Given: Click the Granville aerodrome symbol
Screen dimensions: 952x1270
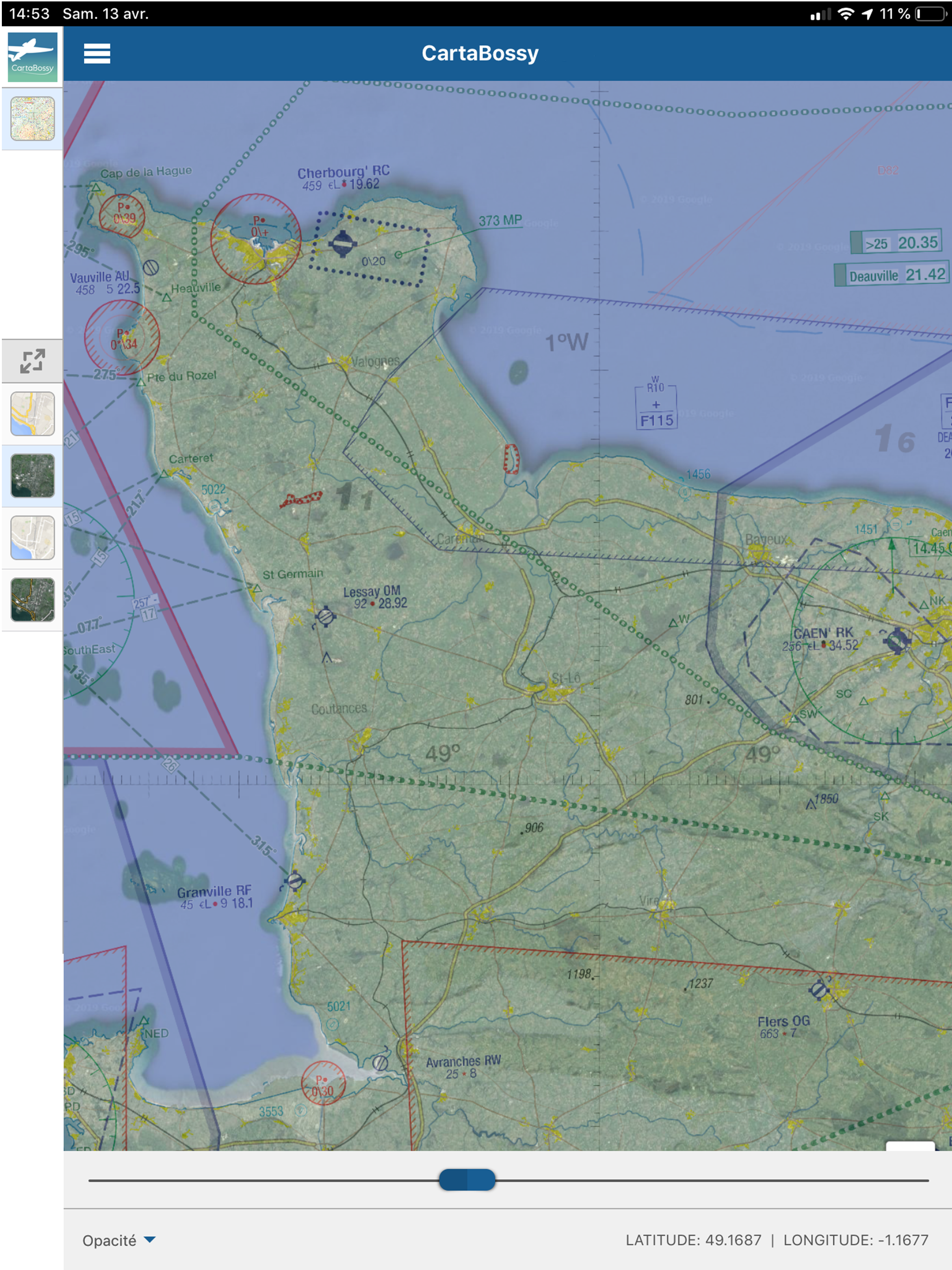Looking at the screenshot, I should point(295,881).
